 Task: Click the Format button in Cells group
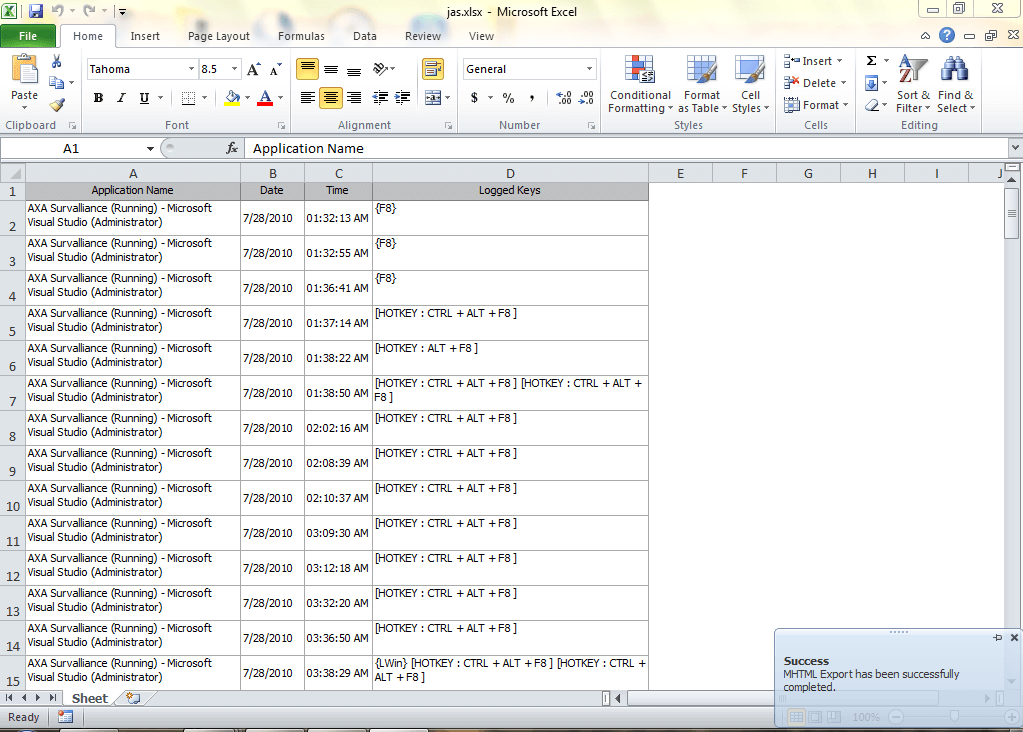[x=816, y=105]
